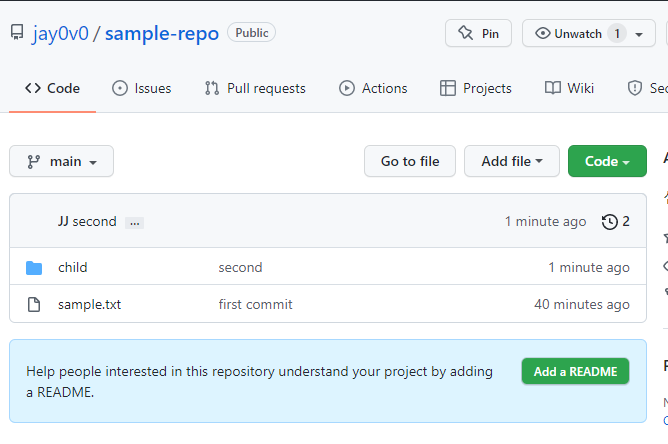The height and width of the screenshot is (444, 668).
Task: Switch to the Code tab
Action: coord(52,88)
